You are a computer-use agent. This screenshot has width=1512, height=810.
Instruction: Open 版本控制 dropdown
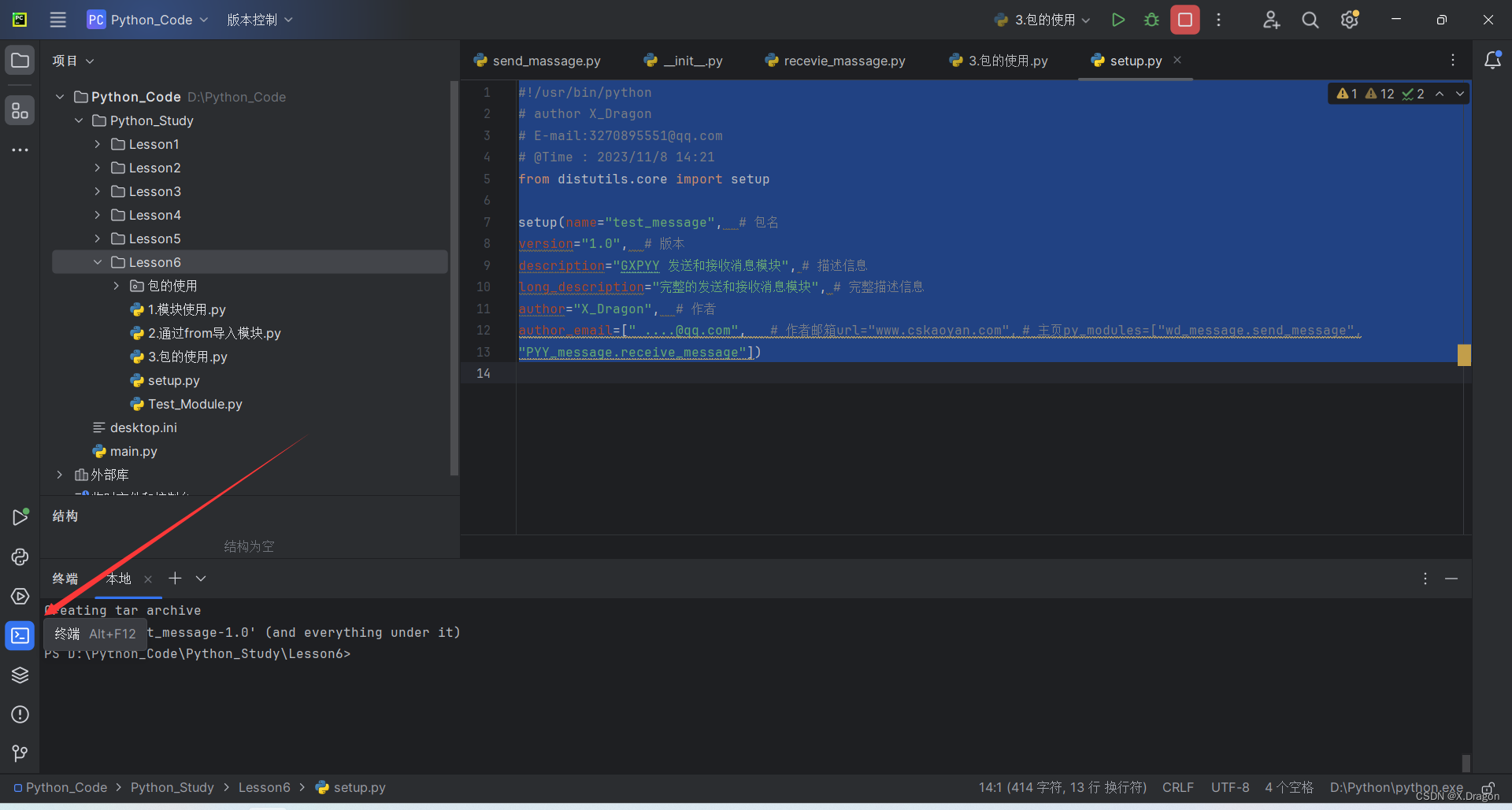[259, 20]
